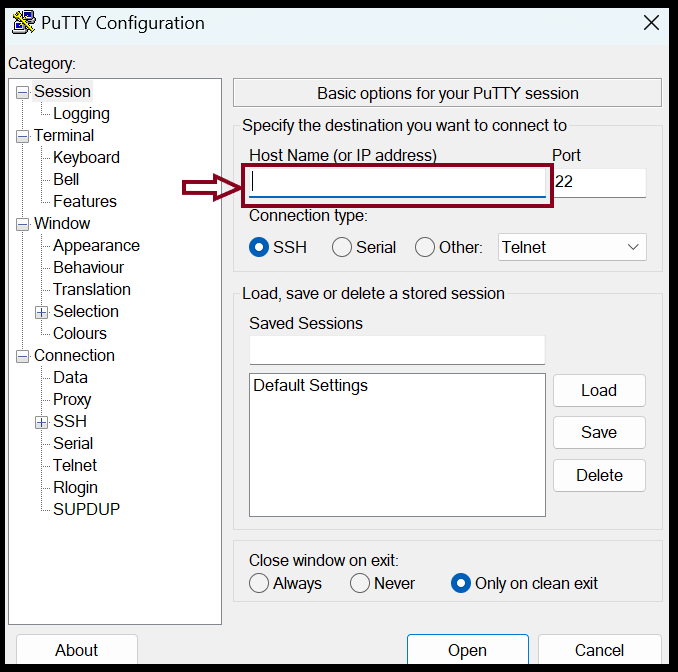Collapse the Session tree node
This screenshot has height=672, width=678.
click(22, 92)
